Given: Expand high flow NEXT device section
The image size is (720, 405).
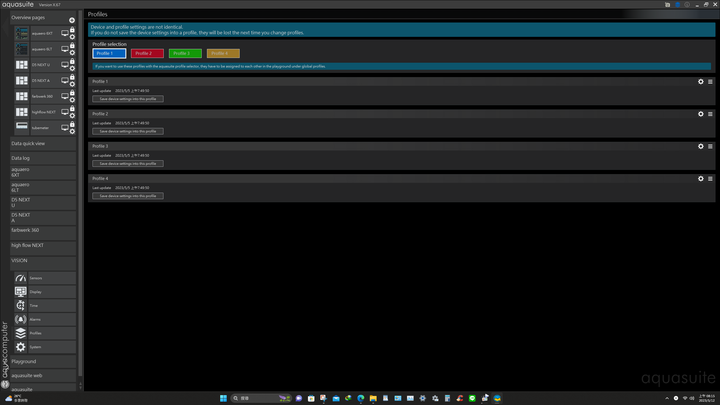Looking at the screenshot, I should point(43,248).
